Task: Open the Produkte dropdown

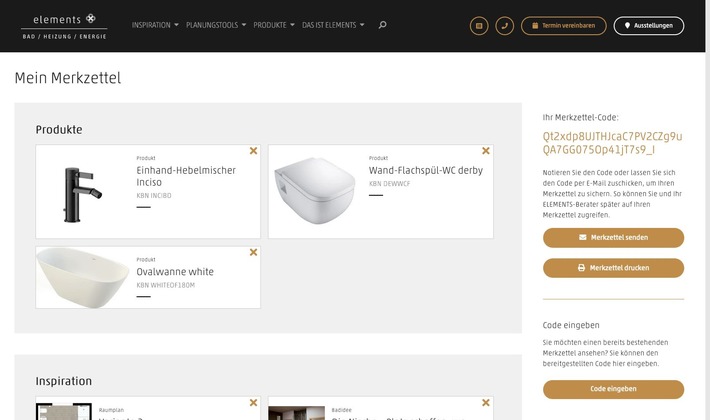Action: point(274,25)
